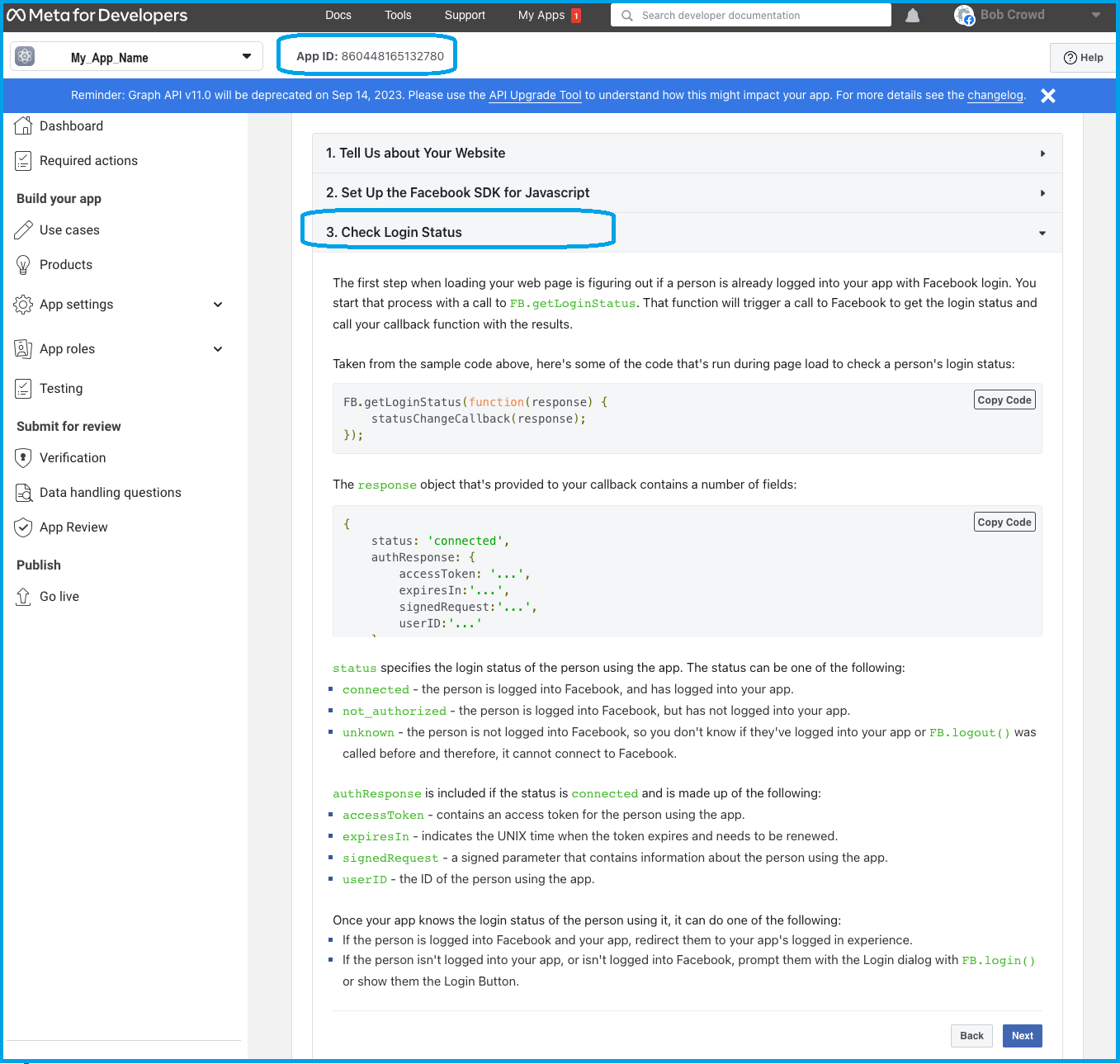The height and width of the screenshot is (1064, 1120).
Task: Click the Meta for Developers logo
Action: 97,15
